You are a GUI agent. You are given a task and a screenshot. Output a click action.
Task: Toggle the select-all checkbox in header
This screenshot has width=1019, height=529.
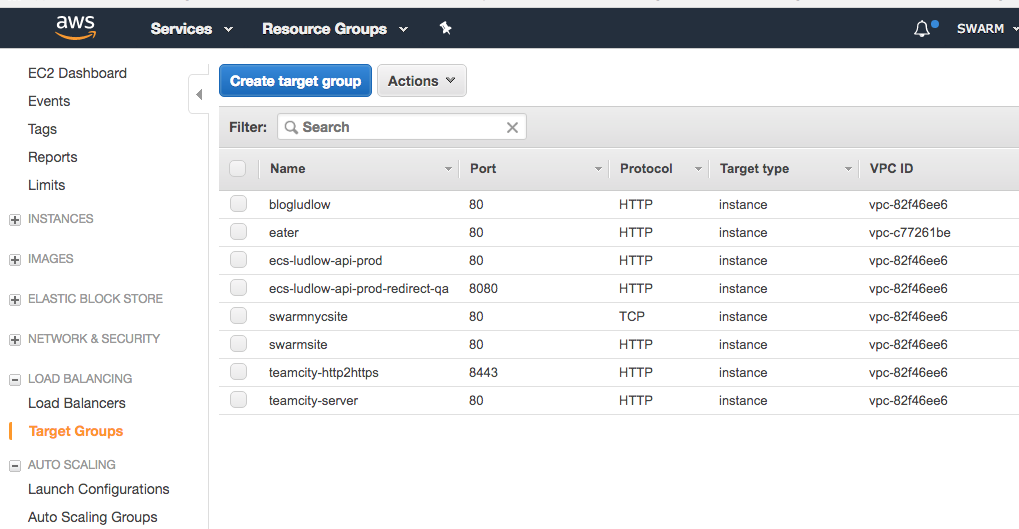point(238,168)
